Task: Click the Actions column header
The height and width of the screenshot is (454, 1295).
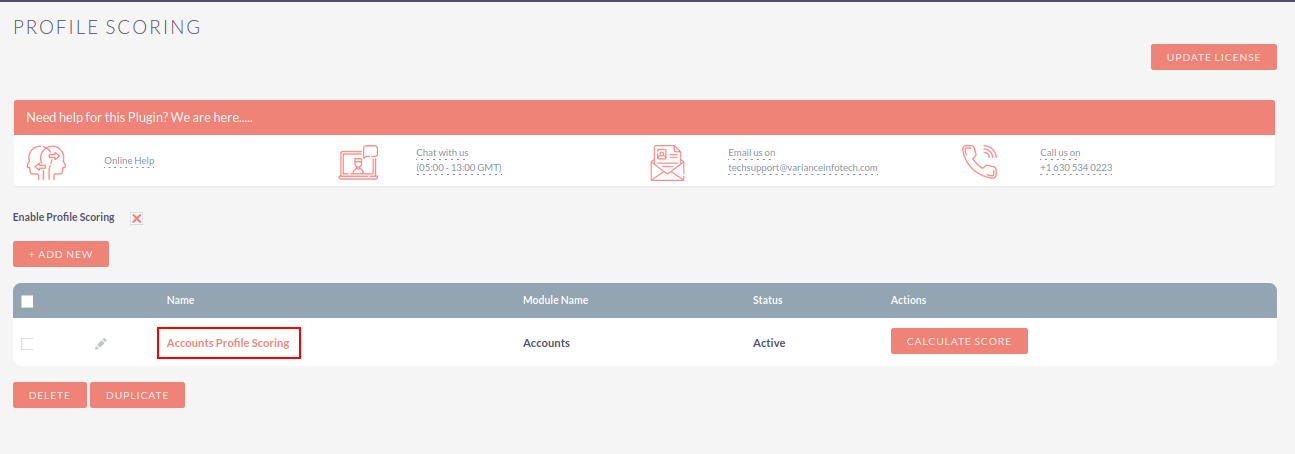Action: (x=909, y=300)
